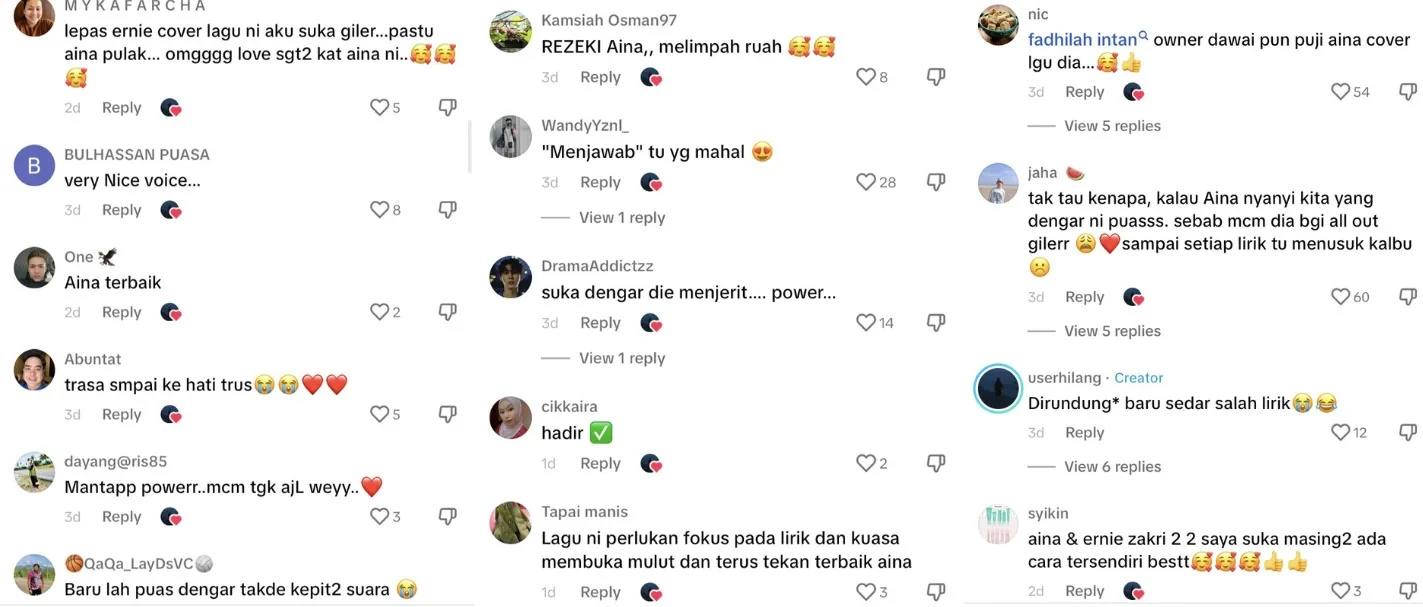Dislike the 'Aina terbaik' comment by One
Viewport: 1423px width, 607px height.
pyautogui.click(x=448, y=312)
